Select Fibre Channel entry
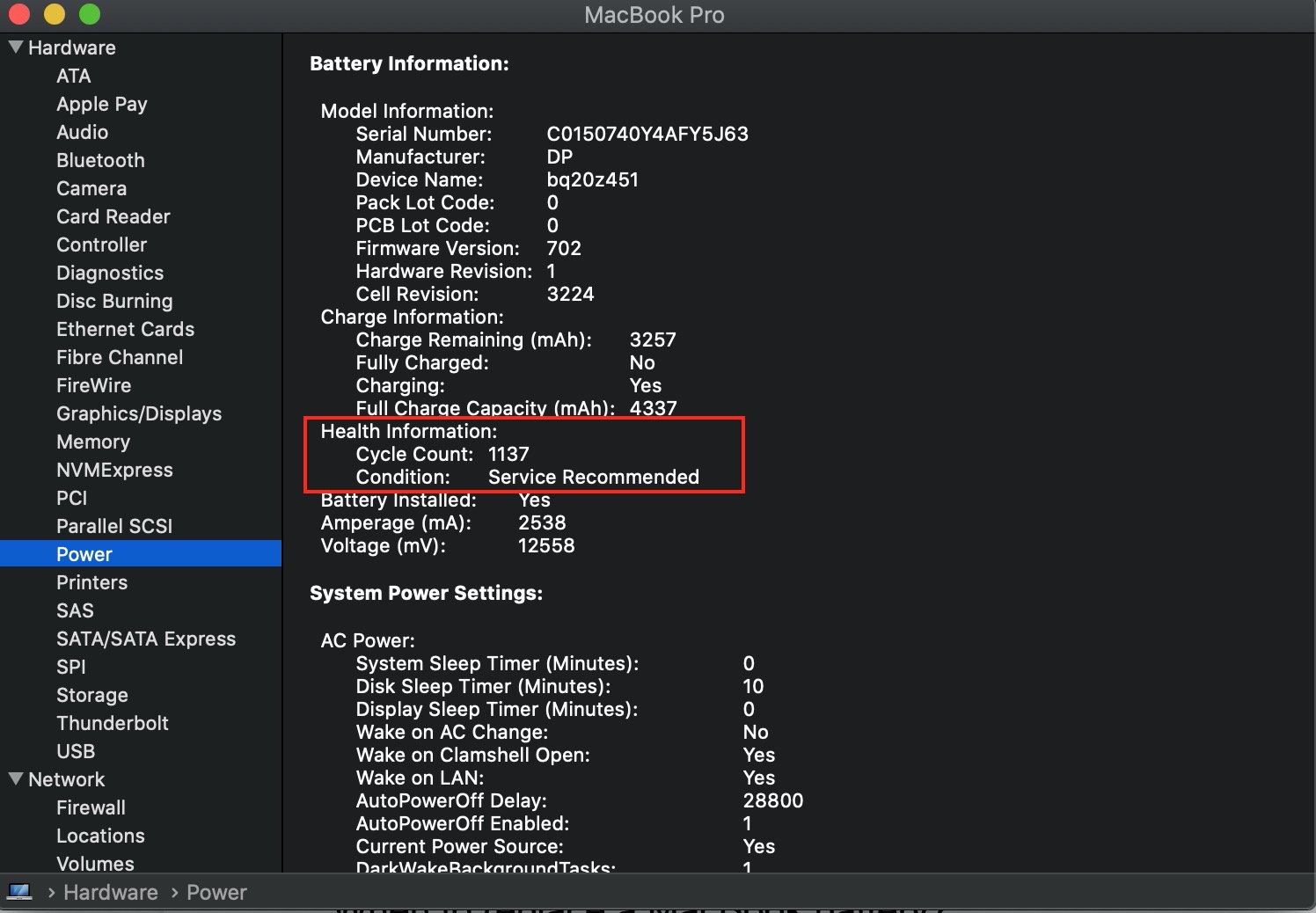 pyautogui.click(x=120, y=357)
